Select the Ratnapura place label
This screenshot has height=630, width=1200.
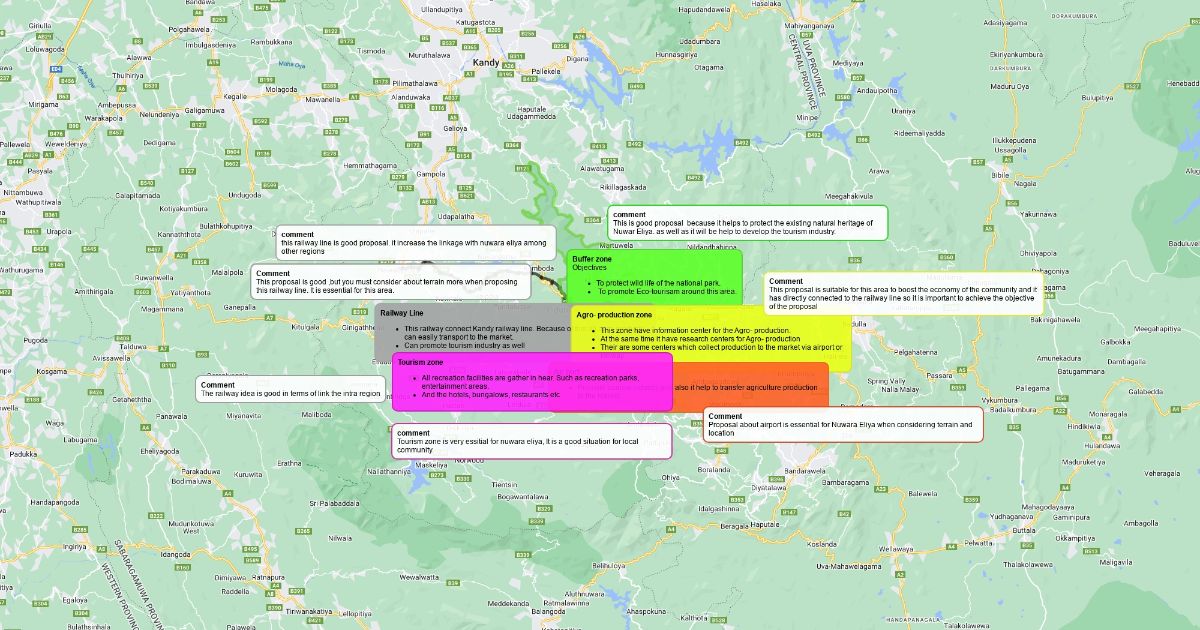tap(267, 577)
